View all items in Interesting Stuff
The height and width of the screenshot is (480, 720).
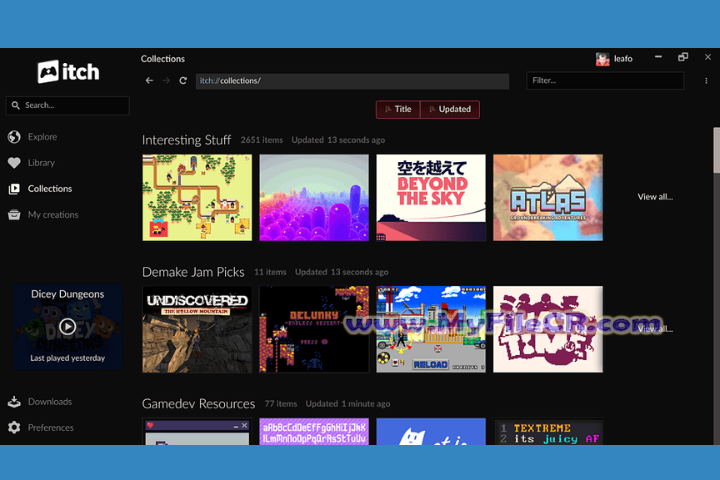point(655,197)
